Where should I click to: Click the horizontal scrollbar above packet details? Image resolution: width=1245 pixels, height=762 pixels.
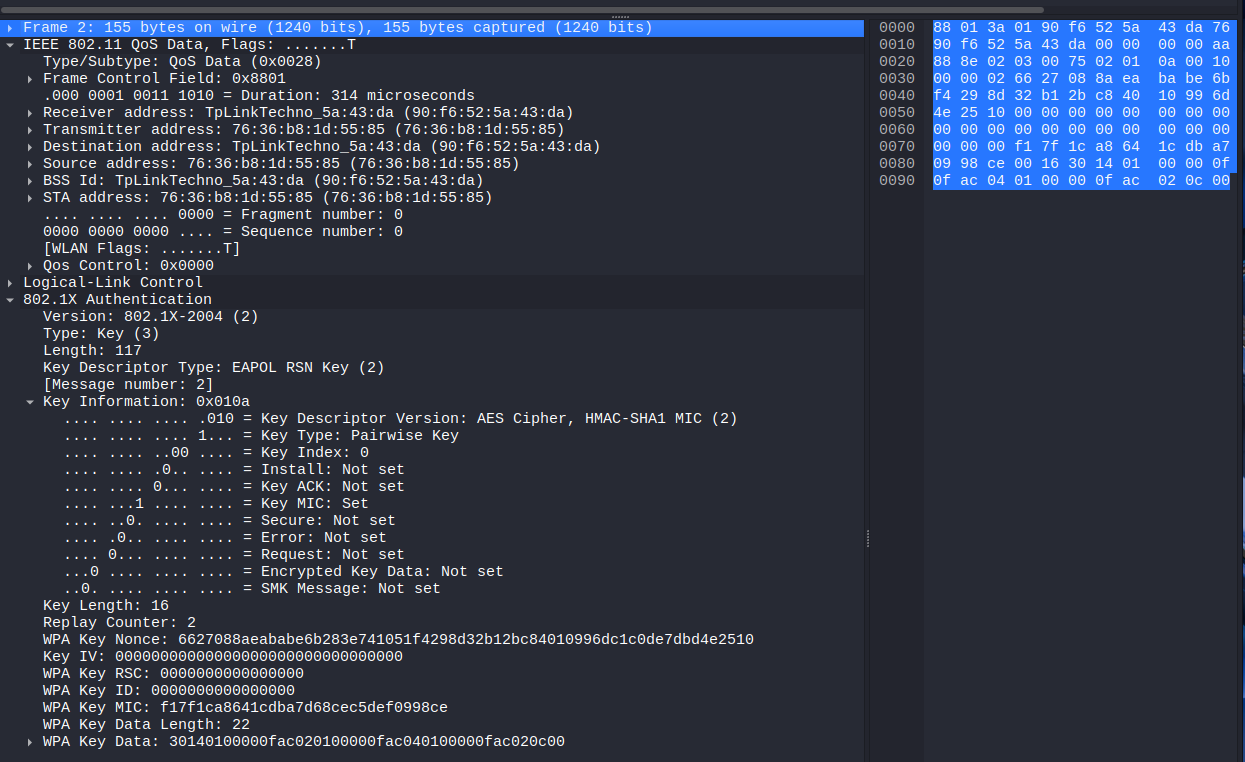point(520,9)
